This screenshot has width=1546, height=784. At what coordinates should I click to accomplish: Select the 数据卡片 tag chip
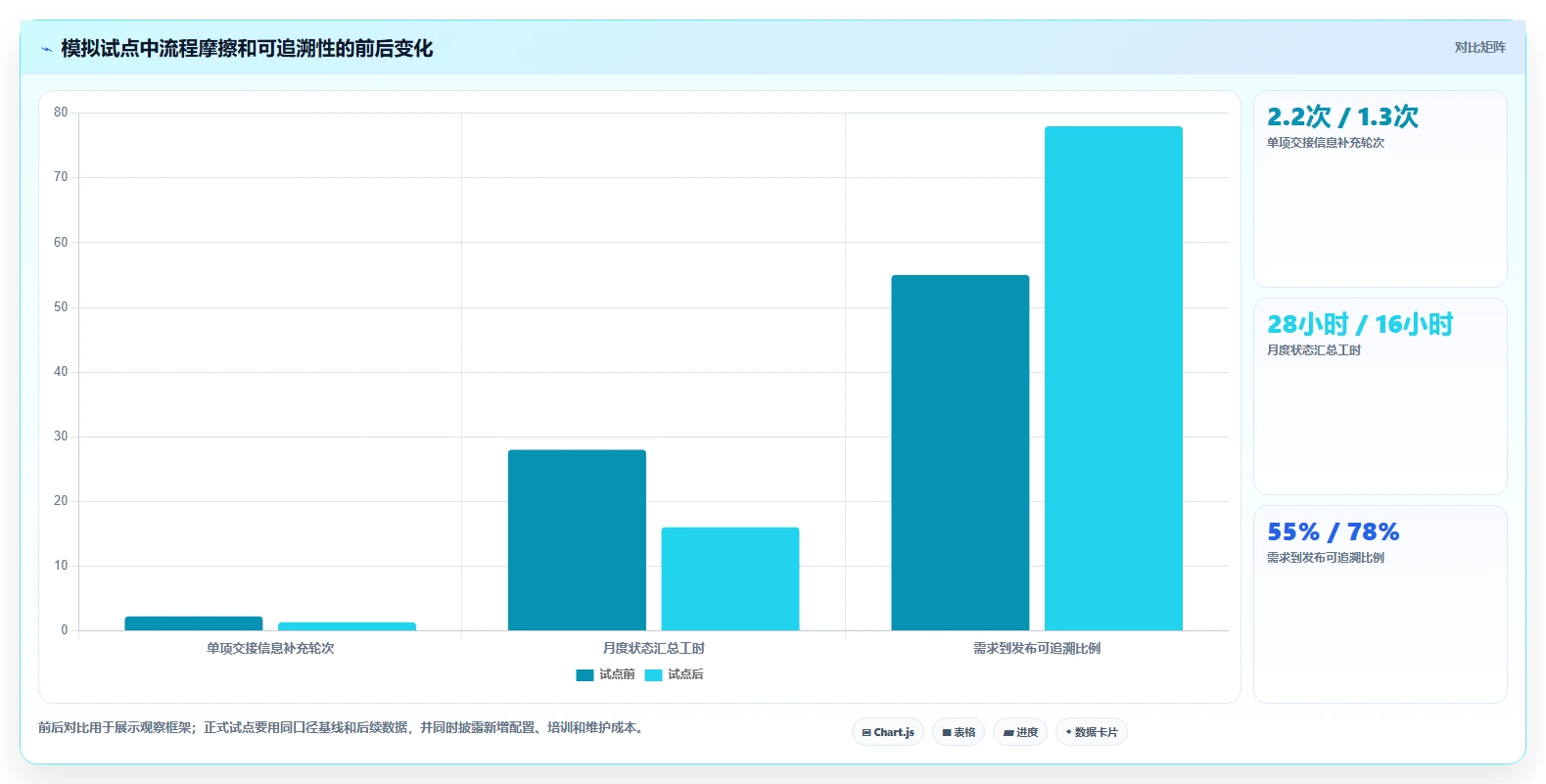click(x=1092, y=732)
